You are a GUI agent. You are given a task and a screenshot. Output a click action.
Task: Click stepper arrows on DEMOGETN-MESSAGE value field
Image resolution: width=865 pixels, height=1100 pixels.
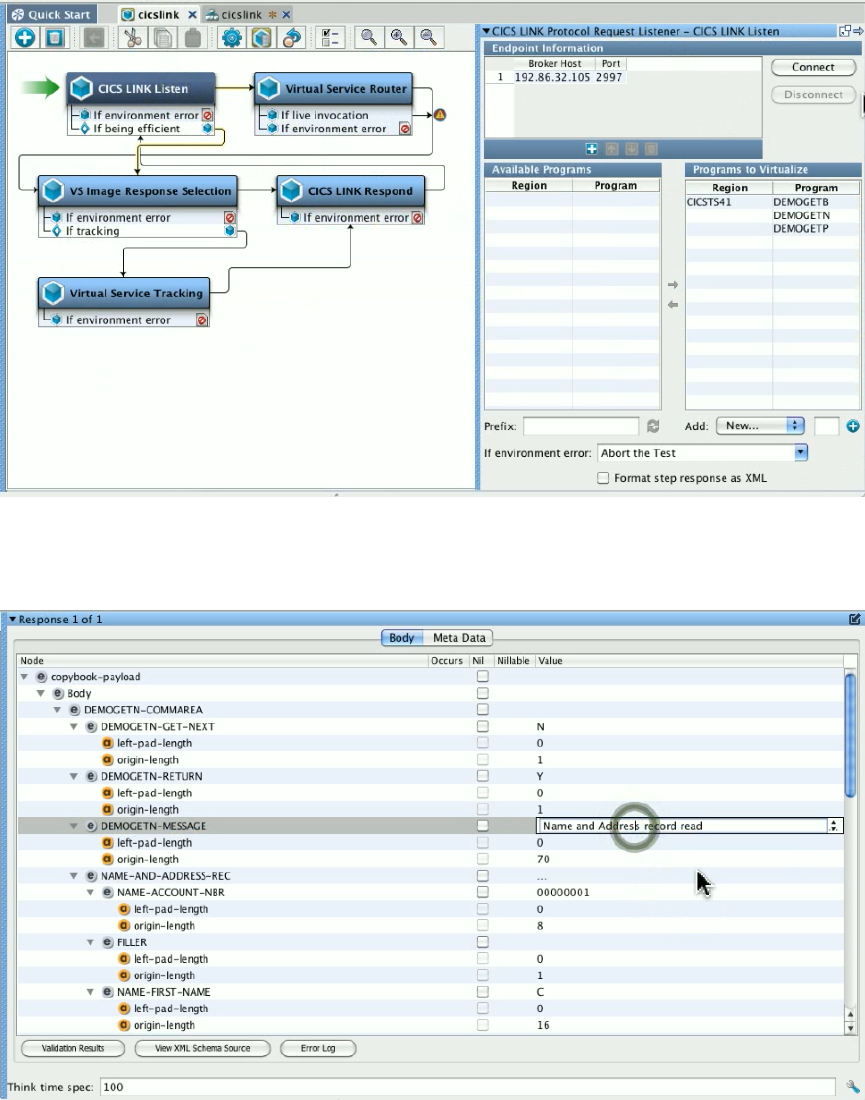(833, 826)
